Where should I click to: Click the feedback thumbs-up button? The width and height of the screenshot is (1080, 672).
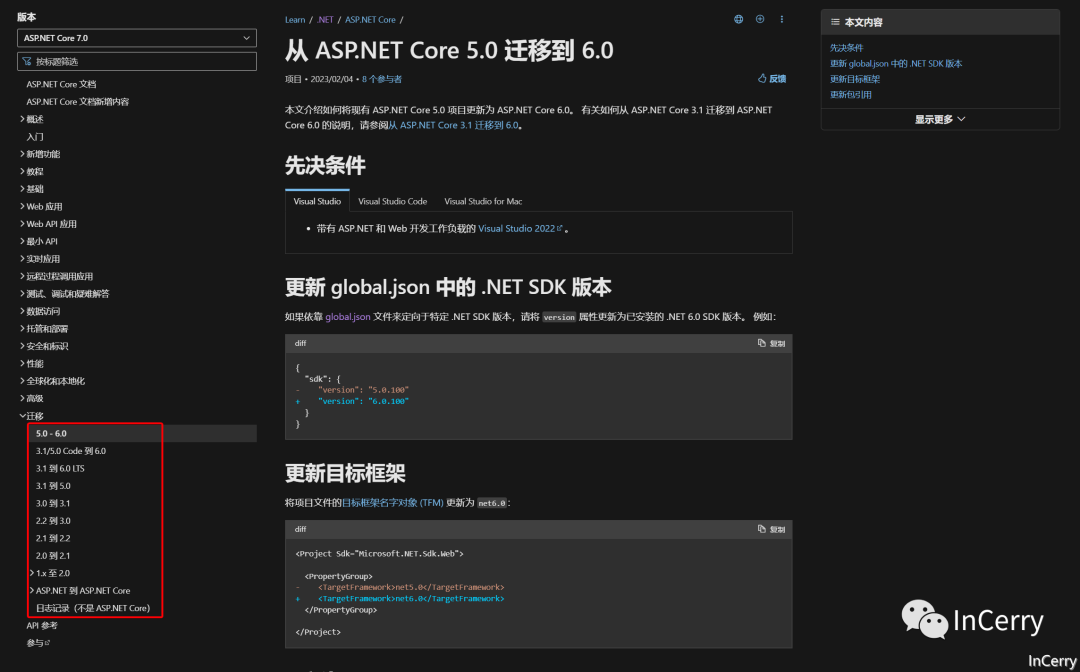772,79
